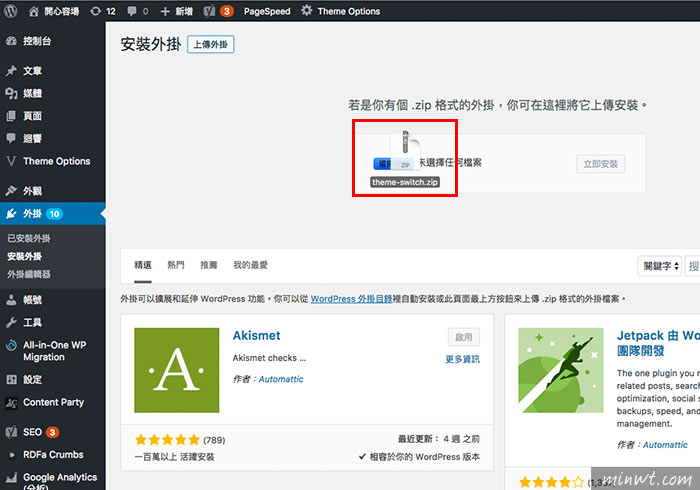Click the Google Analytics chart icon

pyautogui.click(x=11, y=478)
